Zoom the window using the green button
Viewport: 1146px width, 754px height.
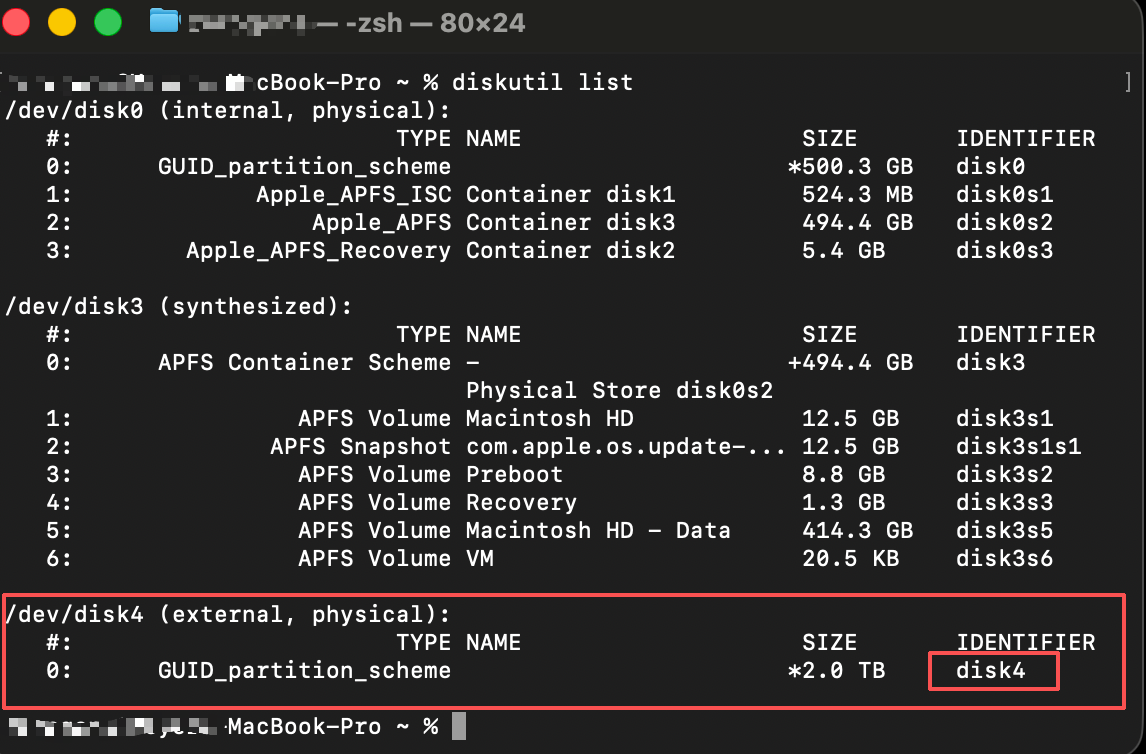107,21
